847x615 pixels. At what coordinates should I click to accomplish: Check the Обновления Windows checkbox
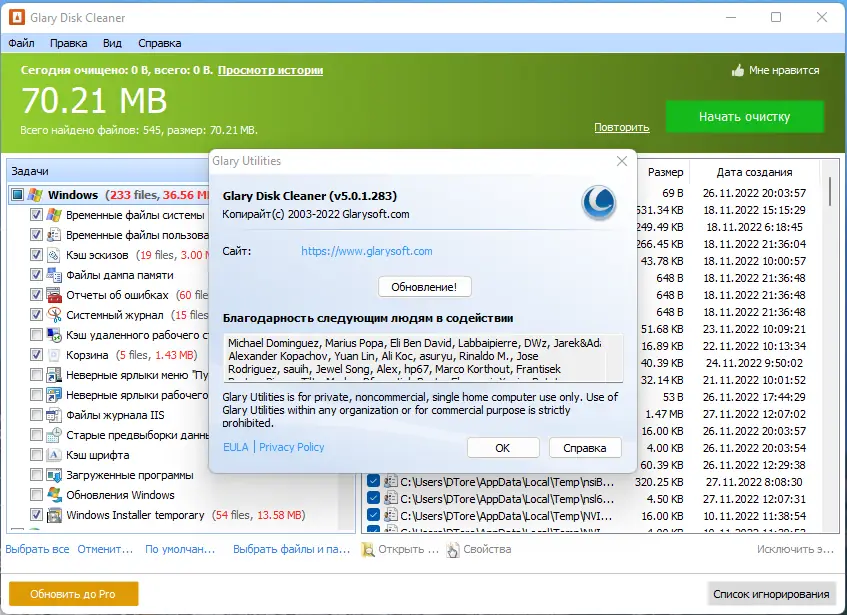coord(36,495)
